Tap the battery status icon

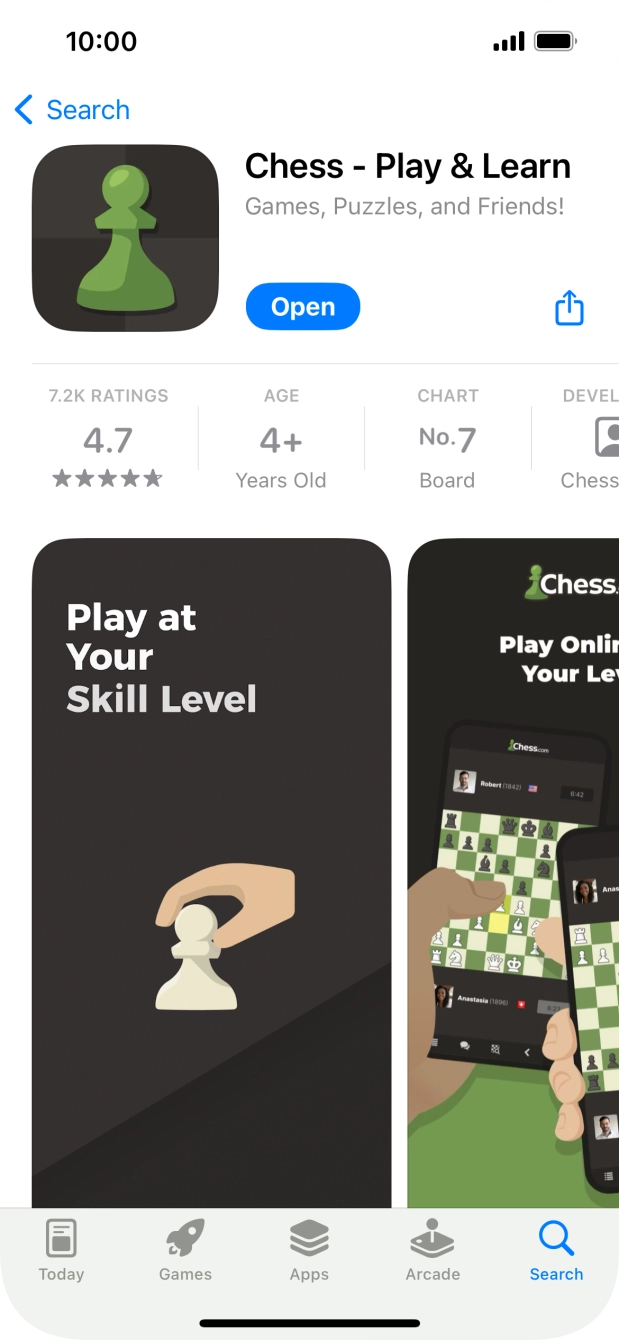[x=556, y=41]
